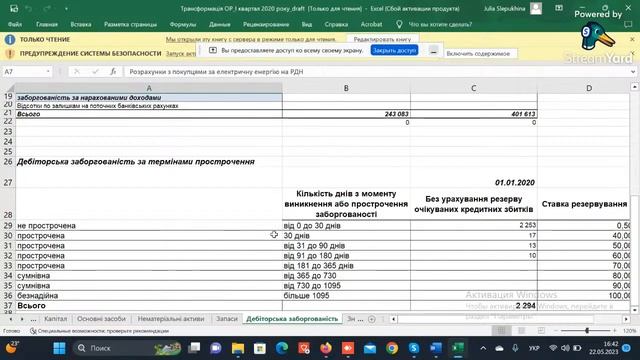Click the formula bar text
Image resolution: width=640 pixels, height=360 pixels.
pyautogui.click(x=216, y=72)
